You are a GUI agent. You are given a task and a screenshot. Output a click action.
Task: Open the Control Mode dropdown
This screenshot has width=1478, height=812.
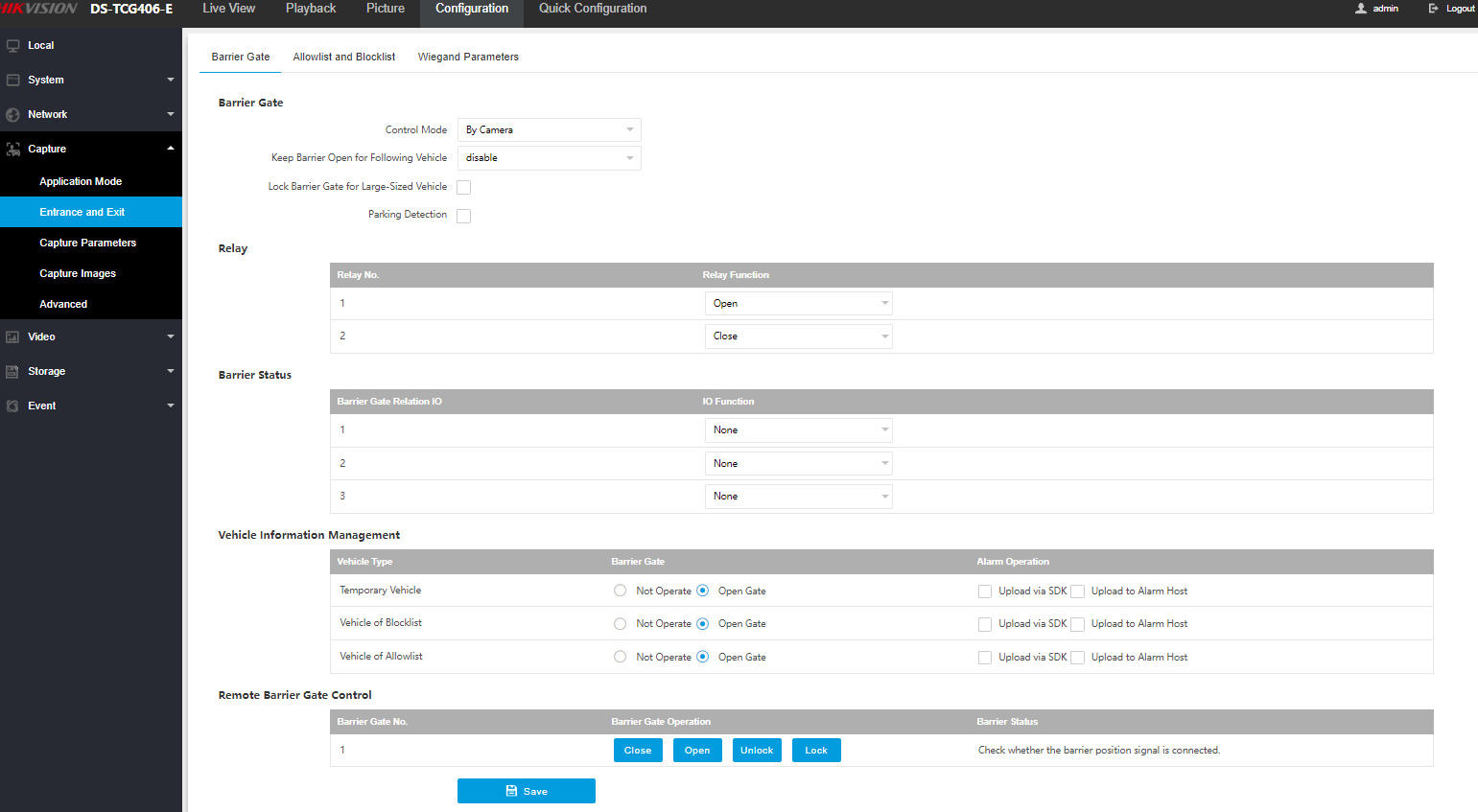[x=549, y=130]
